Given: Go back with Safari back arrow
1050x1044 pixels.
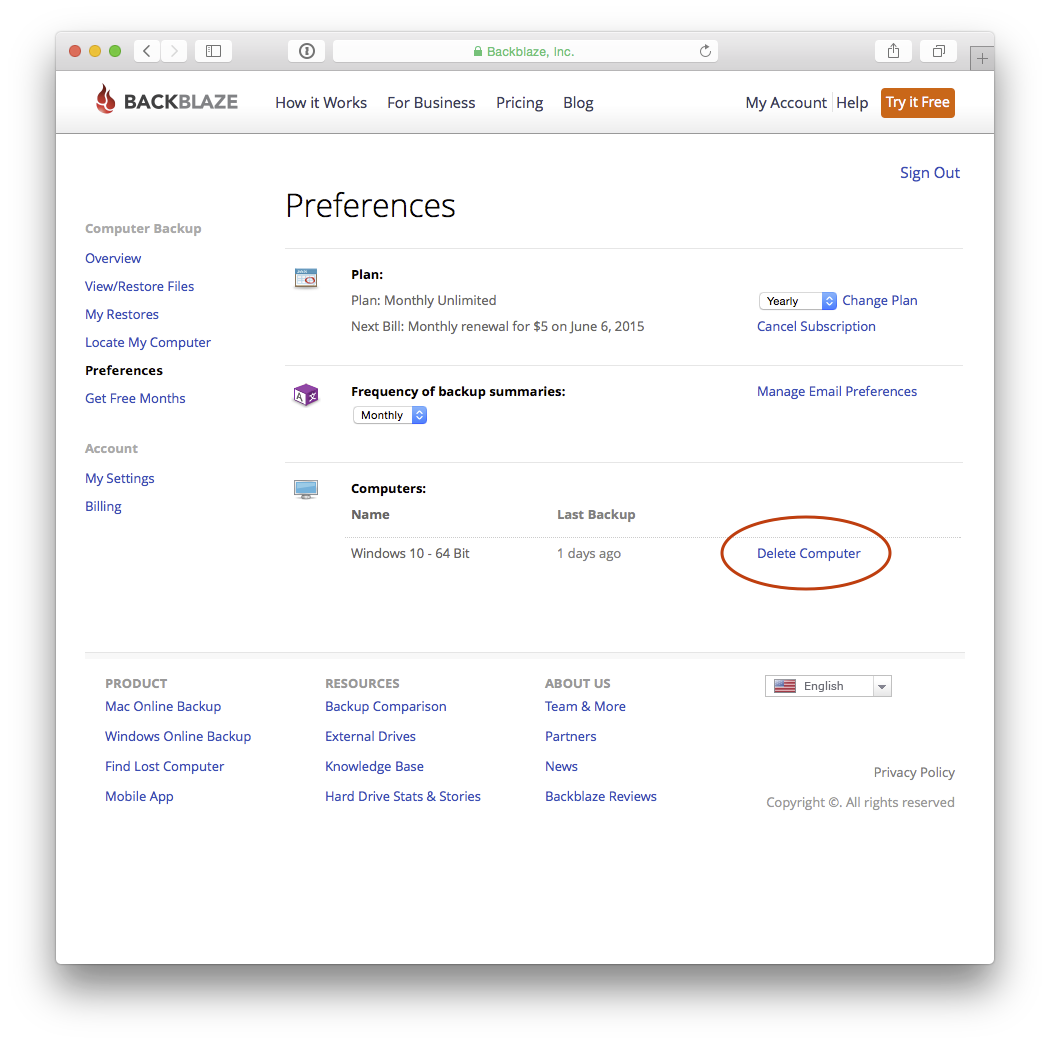Looking at the screenshot, I should tap(147, 51).
